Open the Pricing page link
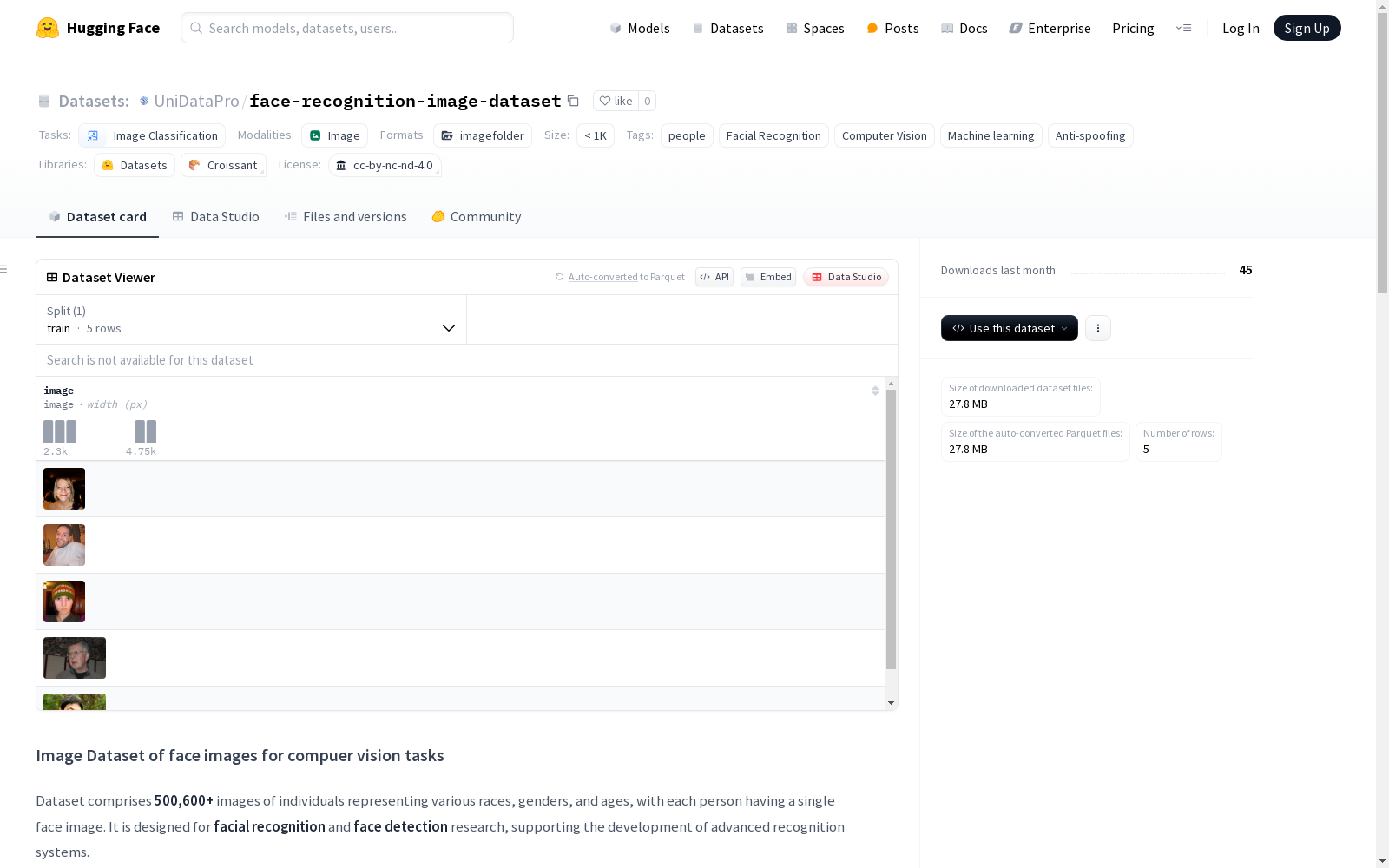Image resolution: width=1389 pixels, height=868 pixels. pyautogui.click(x=1133, y=28)
